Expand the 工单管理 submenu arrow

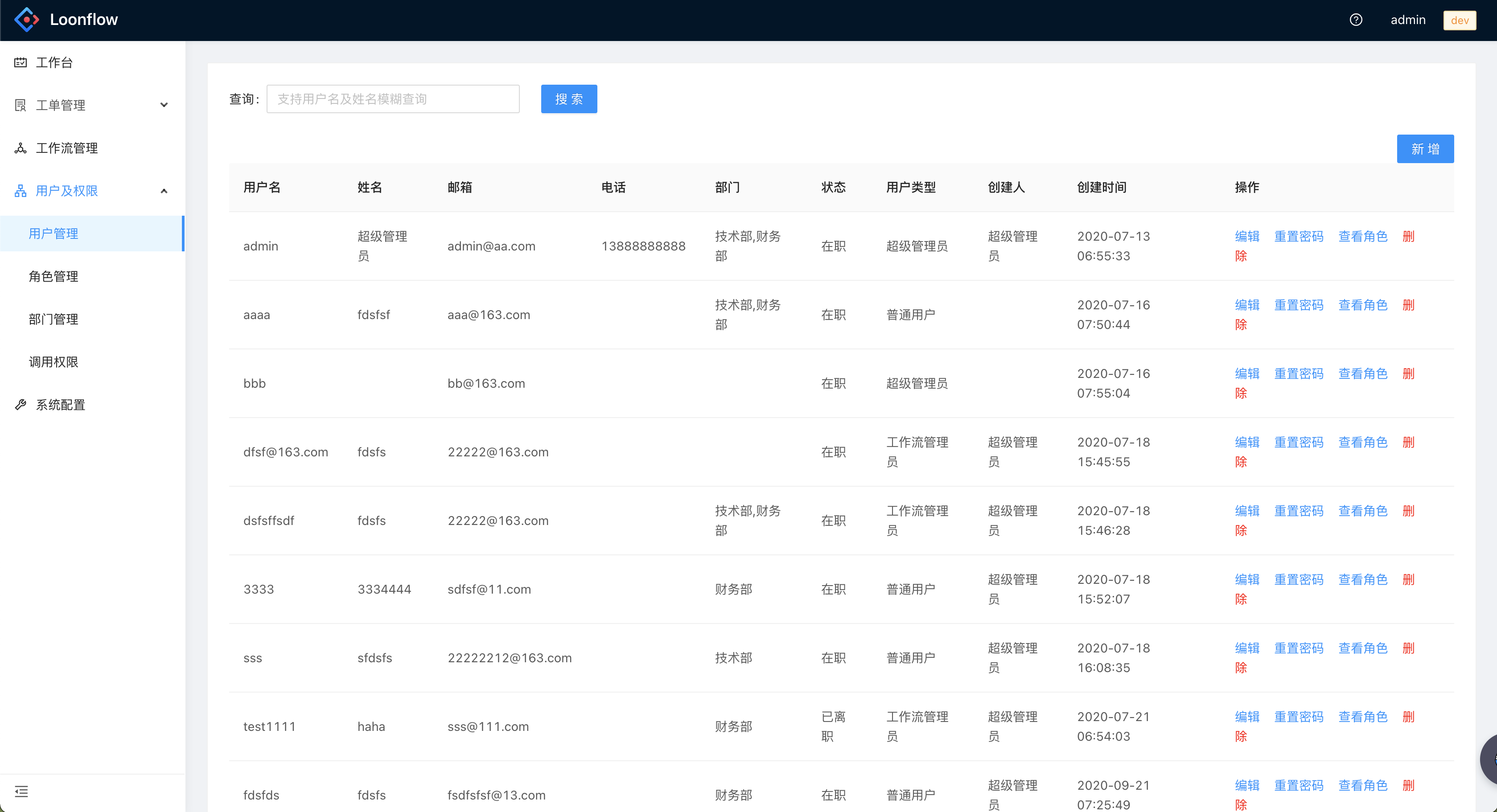tap(164, 105)
